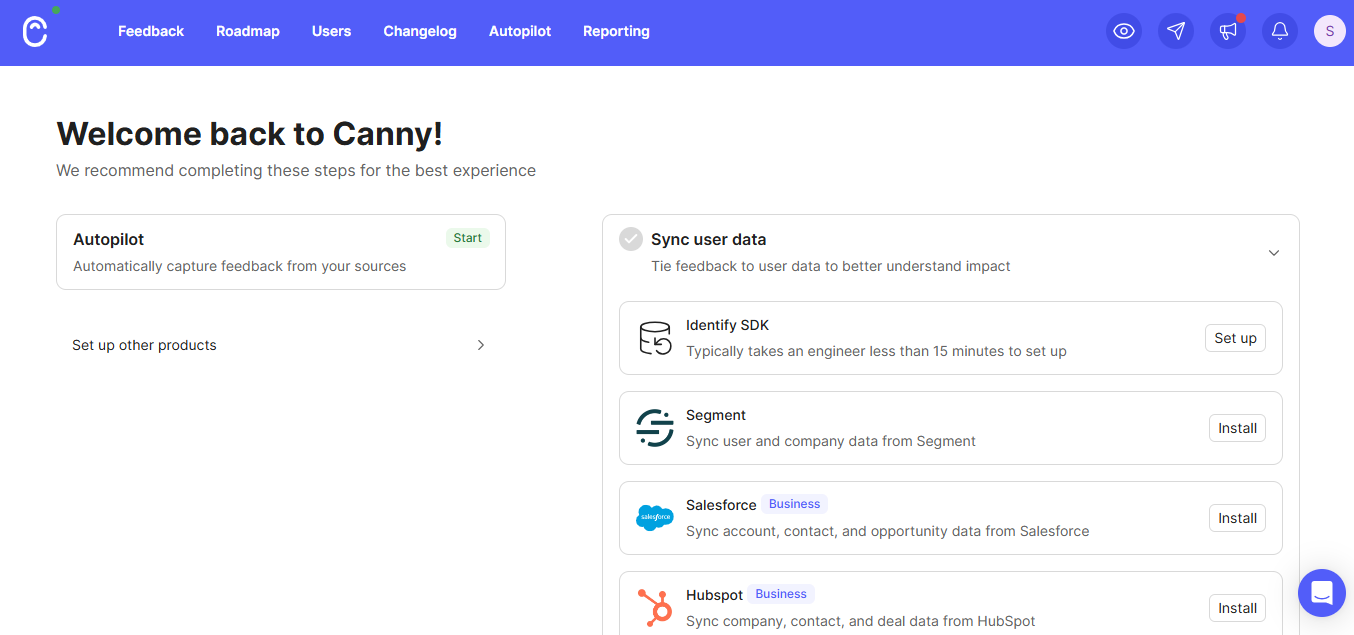Open the Autopilot card title
The width and height of the screenshot is (1354, 635).
(x=109, y=240)
